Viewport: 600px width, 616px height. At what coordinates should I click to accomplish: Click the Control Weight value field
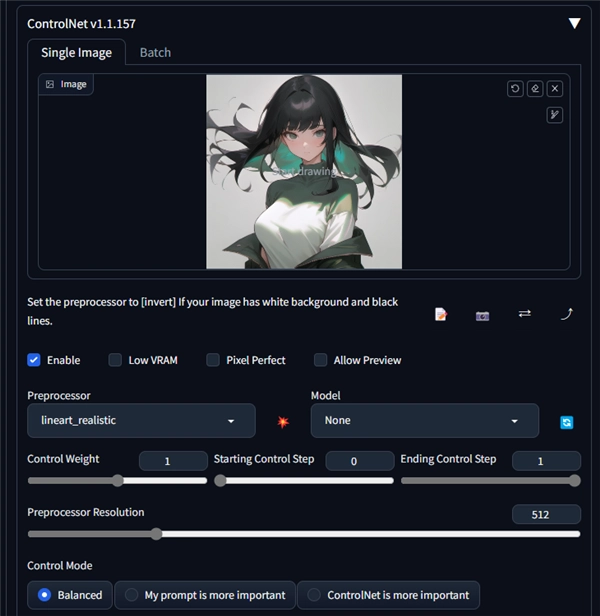(173, 461)
